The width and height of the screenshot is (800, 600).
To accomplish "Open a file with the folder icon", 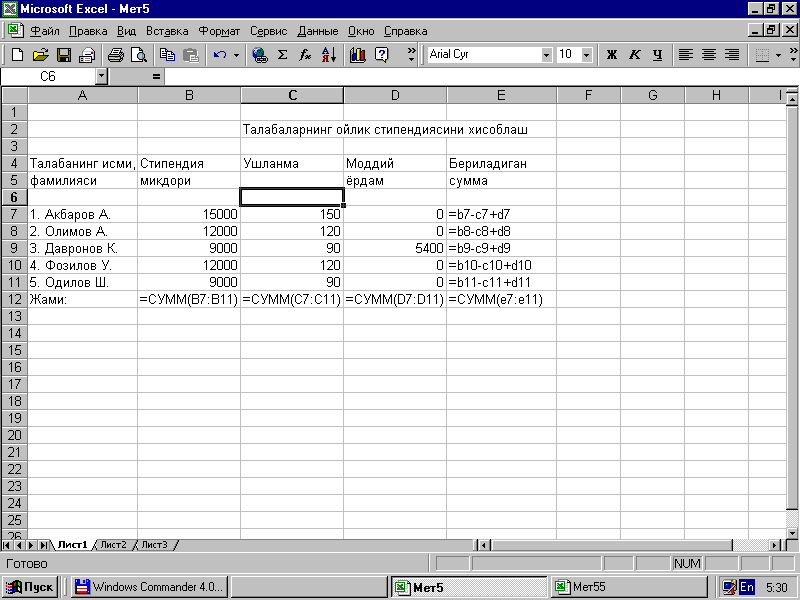I will pyautogui.click(x=40, y=55).
